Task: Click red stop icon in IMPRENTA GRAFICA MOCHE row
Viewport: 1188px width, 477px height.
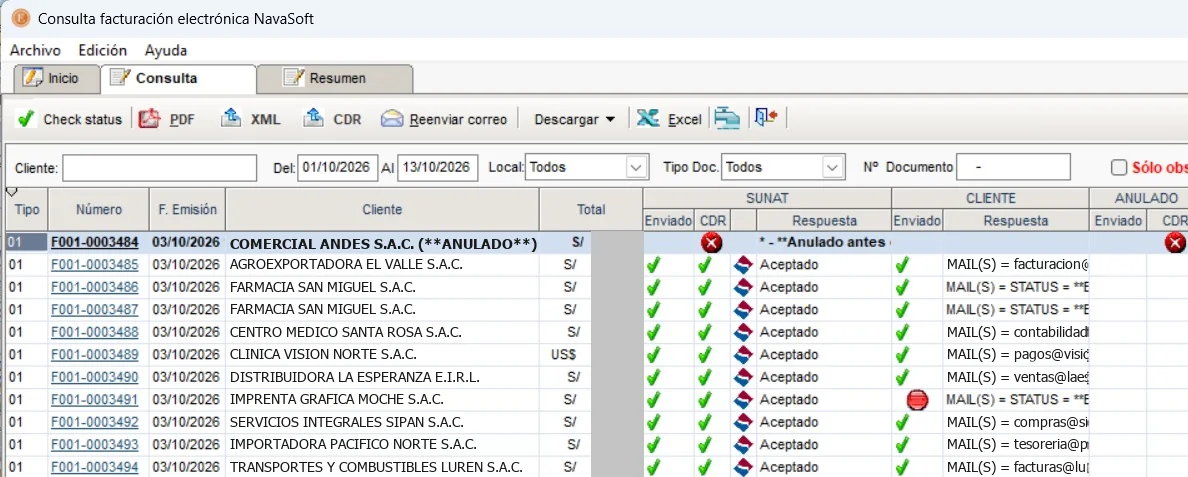Action: click(x=918, y=400)
